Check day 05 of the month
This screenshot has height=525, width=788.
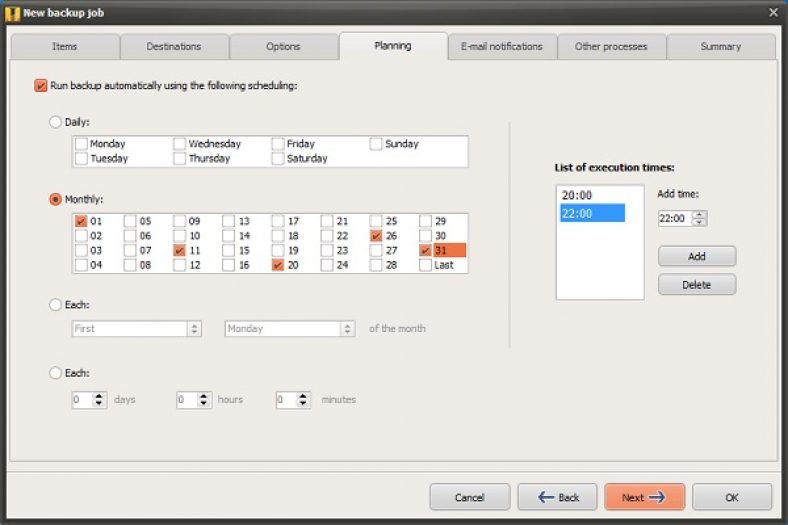pos(130,221)
